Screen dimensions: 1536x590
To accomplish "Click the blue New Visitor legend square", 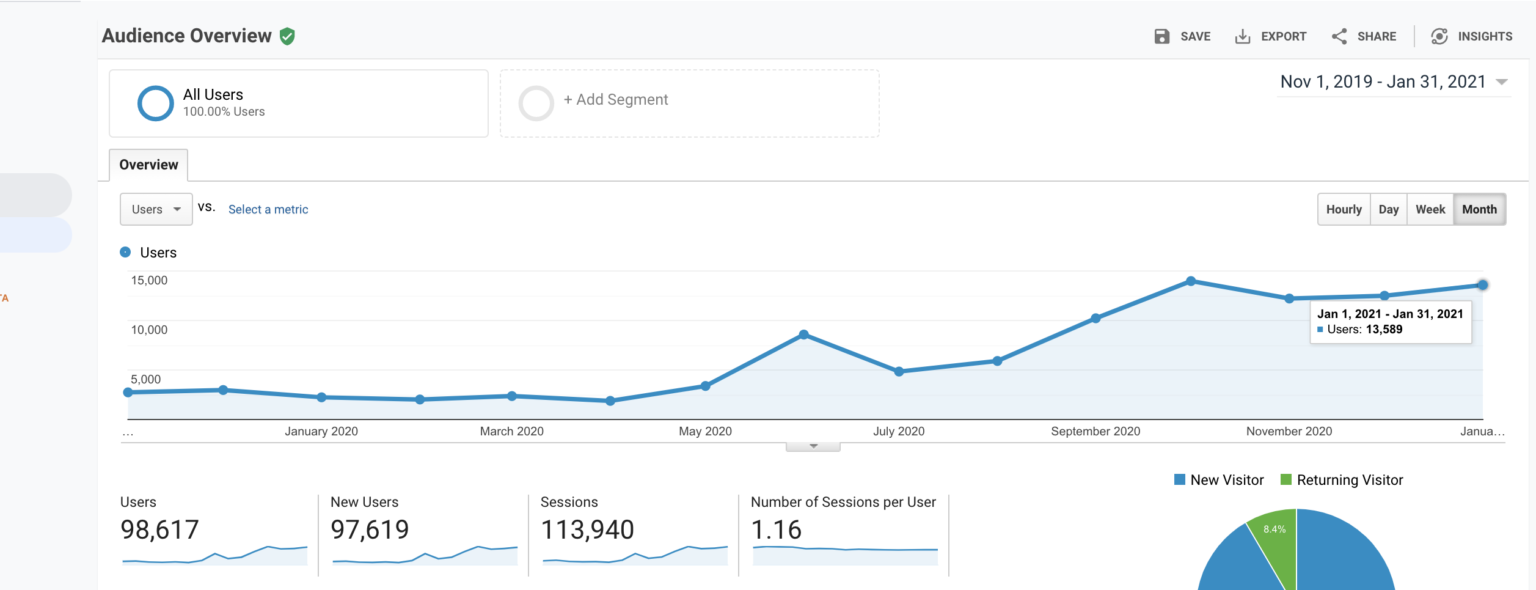I will [1180, 480].
